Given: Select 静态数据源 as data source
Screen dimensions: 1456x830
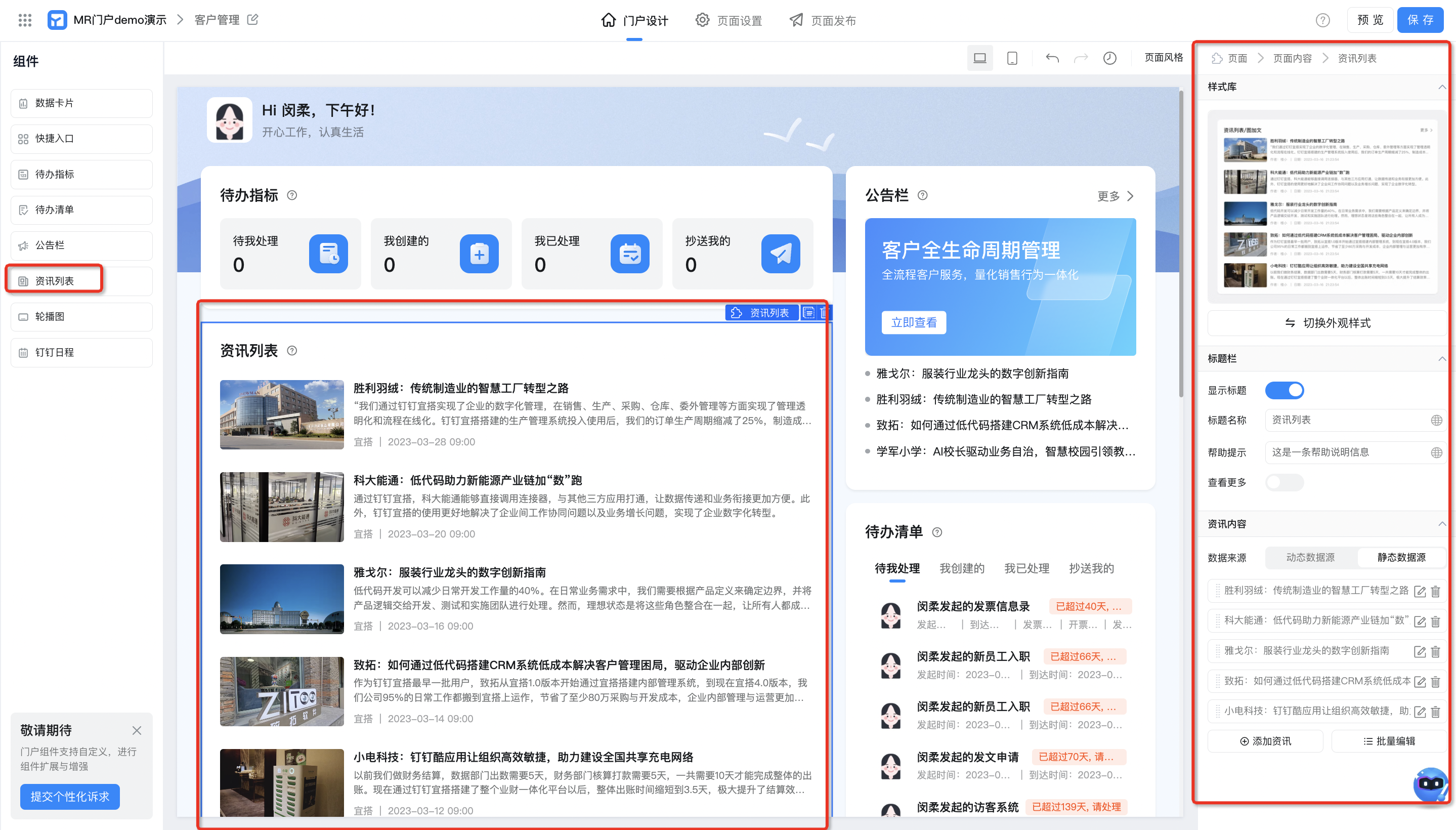Looking at the screenshot, I should (1401, 558).
